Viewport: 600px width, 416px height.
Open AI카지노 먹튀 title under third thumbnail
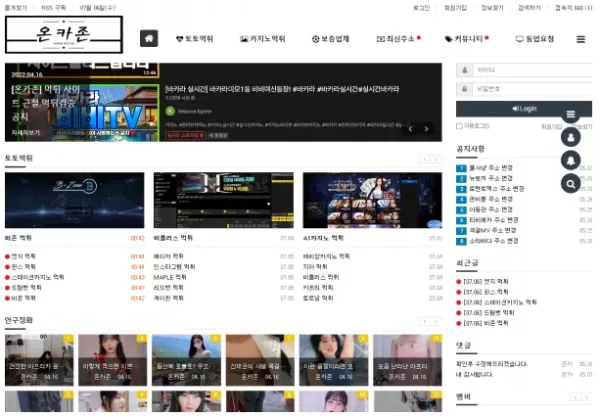(323, 238)
